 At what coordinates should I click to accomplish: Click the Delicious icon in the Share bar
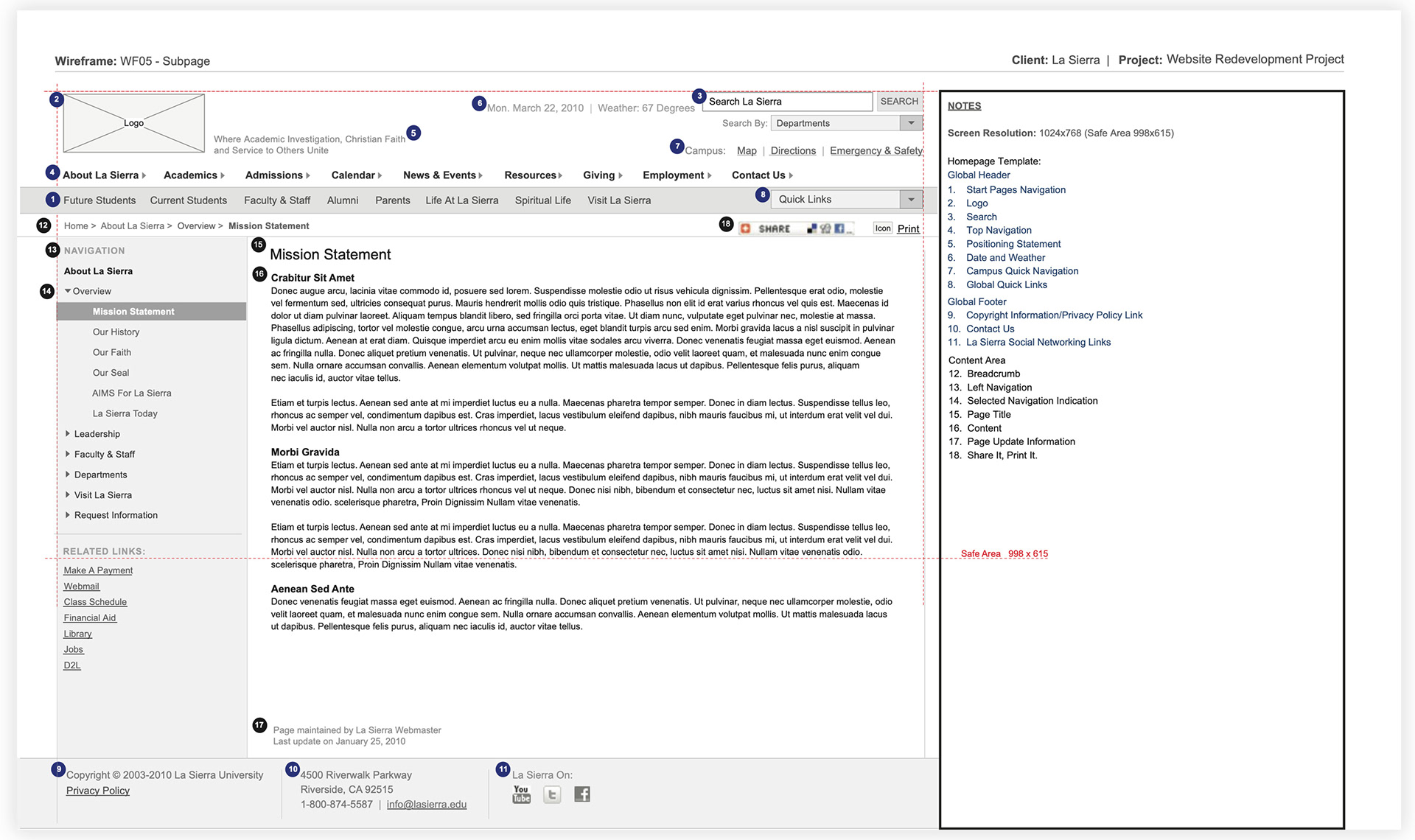[x=811, y=228]
